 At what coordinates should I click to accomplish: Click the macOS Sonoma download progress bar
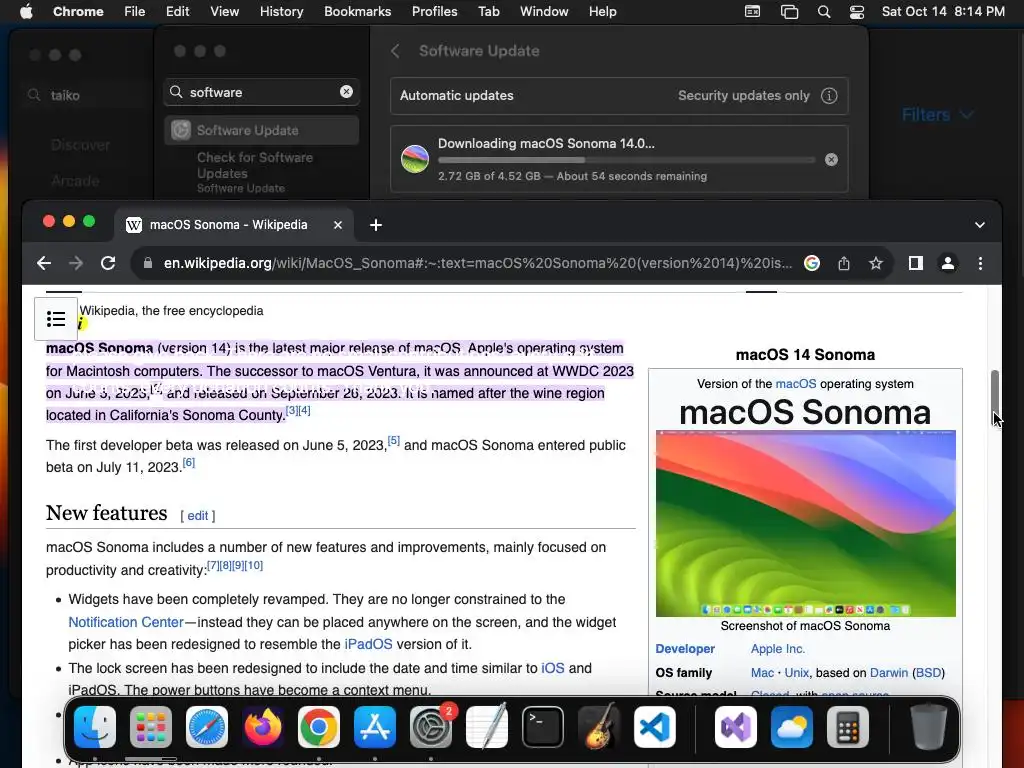tap(627, 159)
